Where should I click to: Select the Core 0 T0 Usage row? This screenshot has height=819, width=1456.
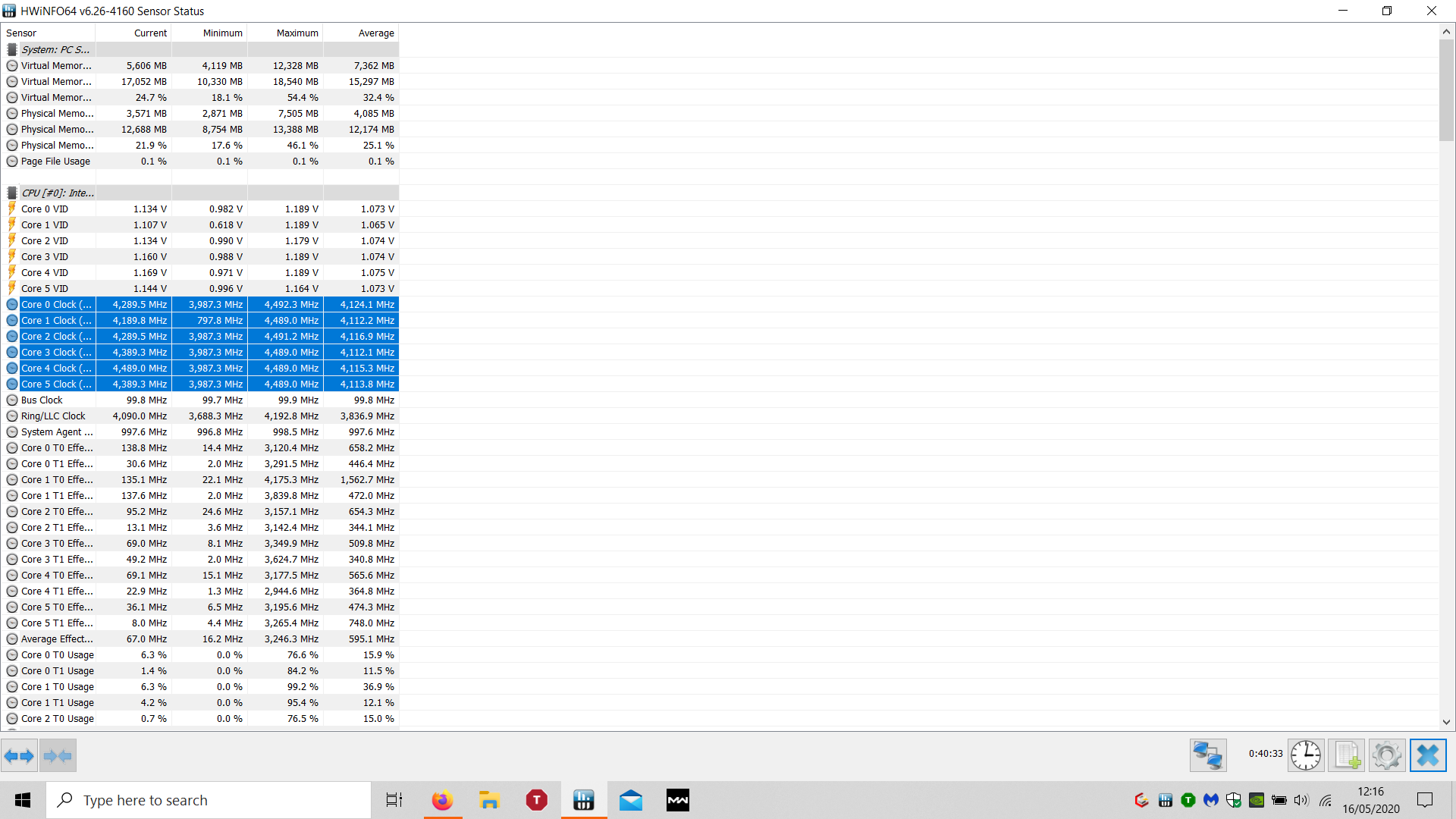[200, 654]
